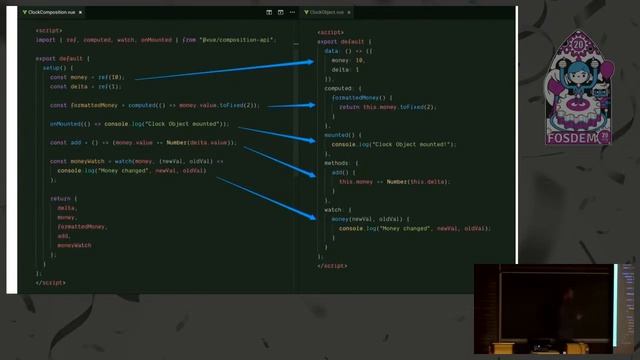This screenshot has width=640, height=360.
Task: Click "mounted() {" in right editor
Action: pos(343,135)
